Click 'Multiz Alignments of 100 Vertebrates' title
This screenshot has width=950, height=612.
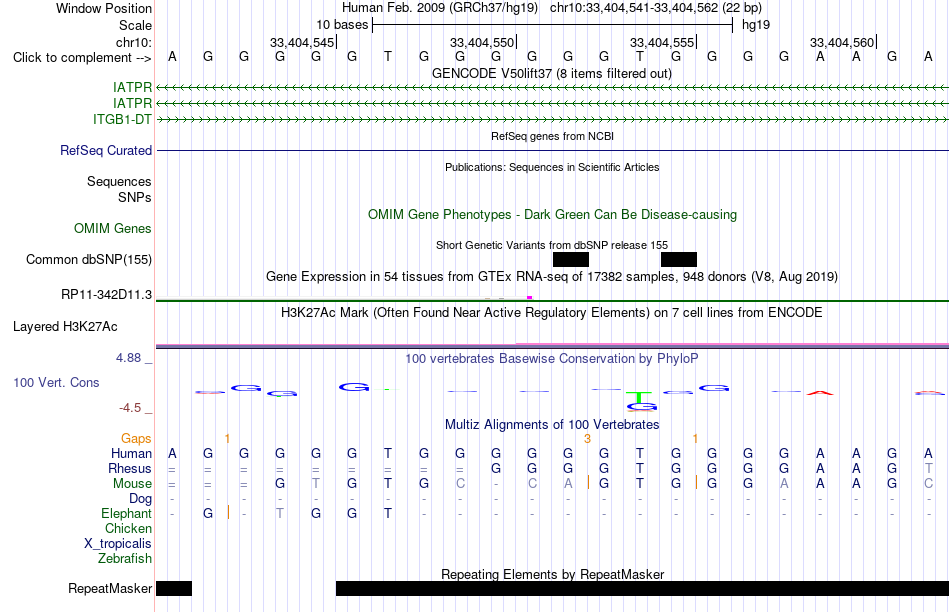coord(552,424)
